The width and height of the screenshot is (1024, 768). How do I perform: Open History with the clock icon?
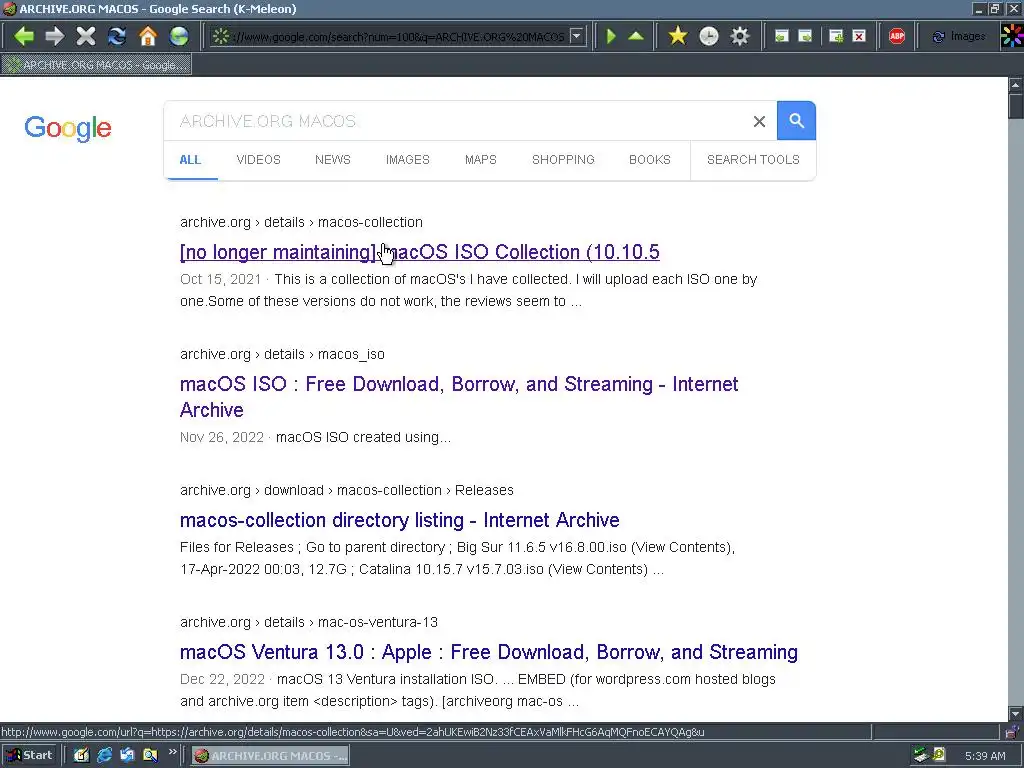pos(709,36)
